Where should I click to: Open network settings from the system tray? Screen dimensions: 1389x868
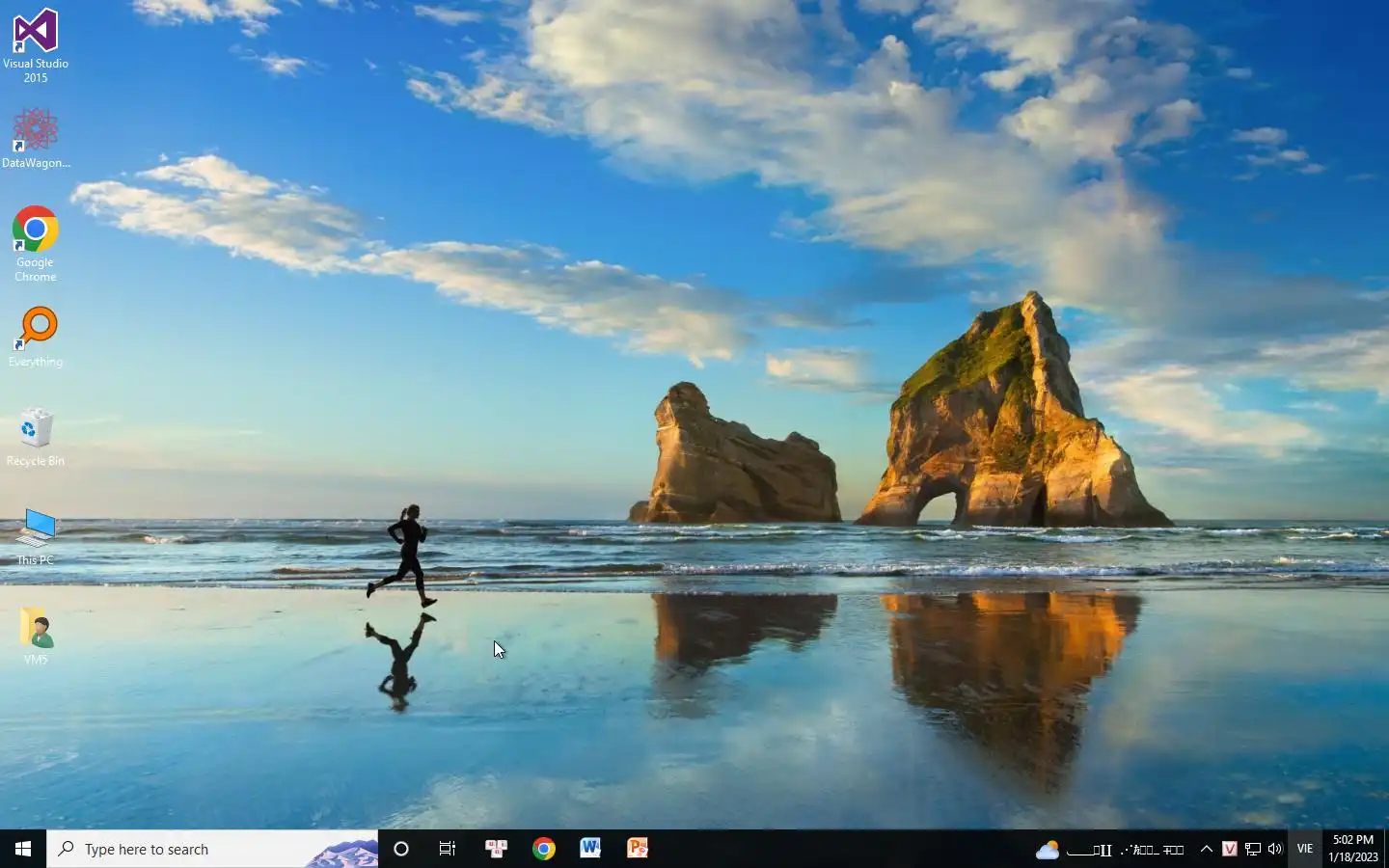click(1252, 849)
